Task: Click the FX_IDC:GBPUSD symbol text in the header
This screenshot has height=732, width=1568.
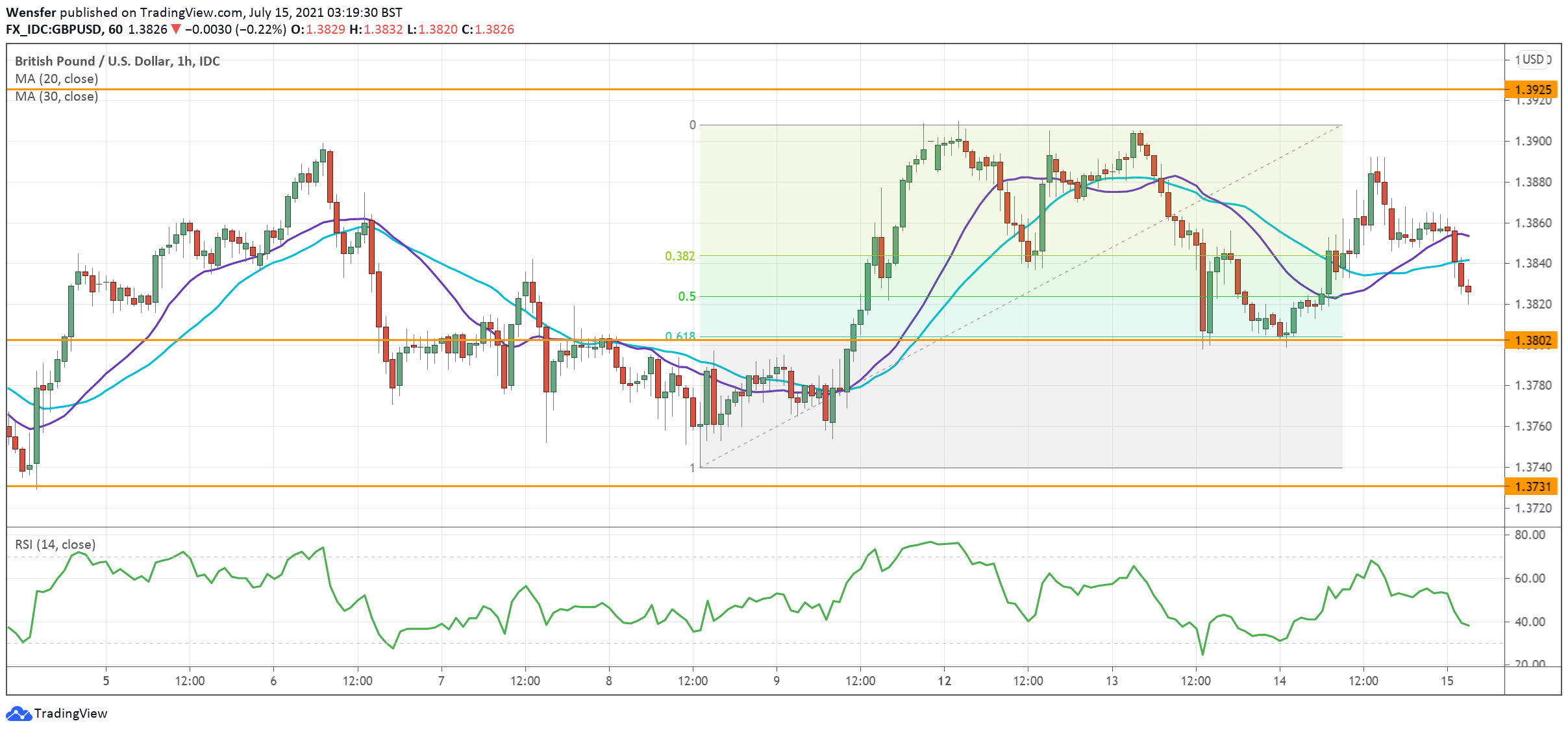Action: (53, 30)
